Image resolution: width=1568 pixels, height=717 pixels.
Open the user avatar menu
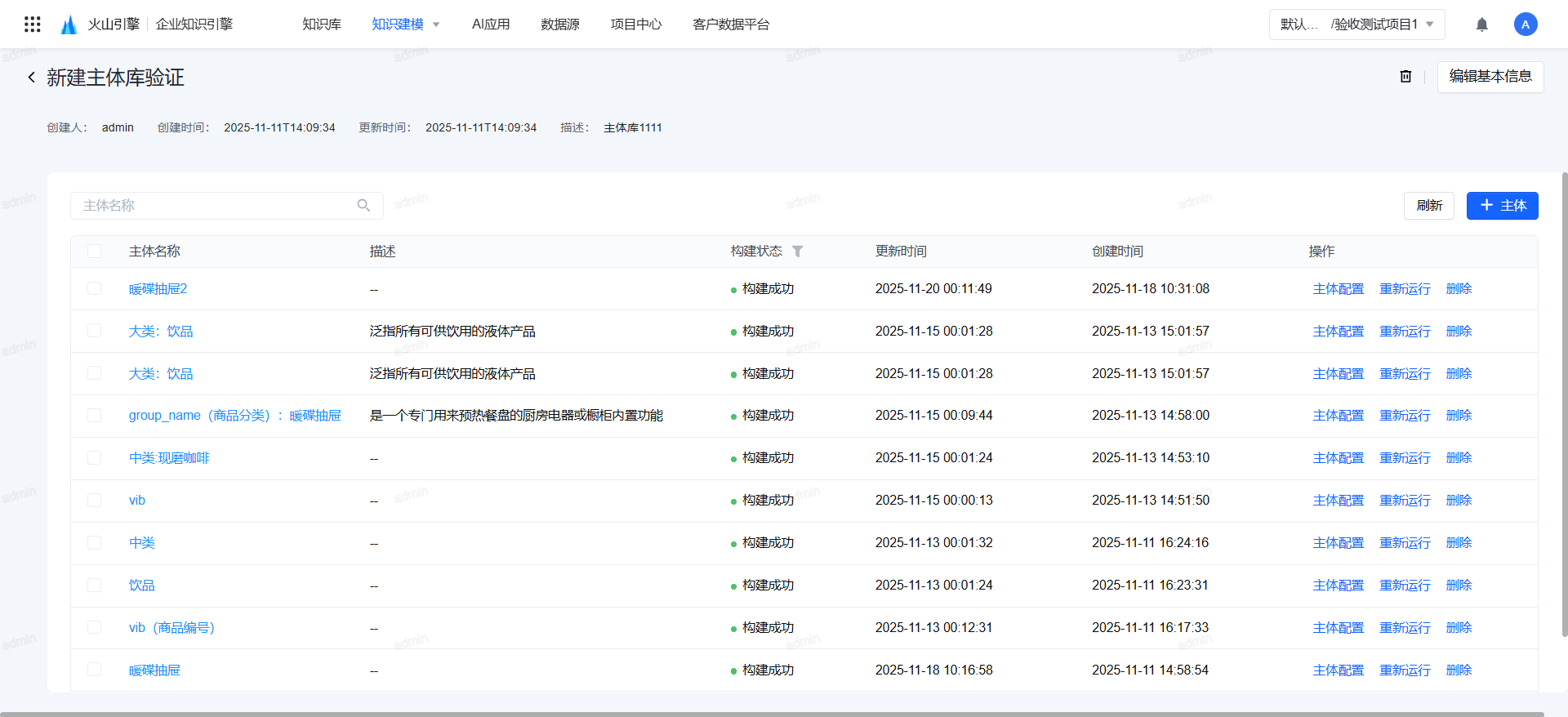tap(1525, 24)
